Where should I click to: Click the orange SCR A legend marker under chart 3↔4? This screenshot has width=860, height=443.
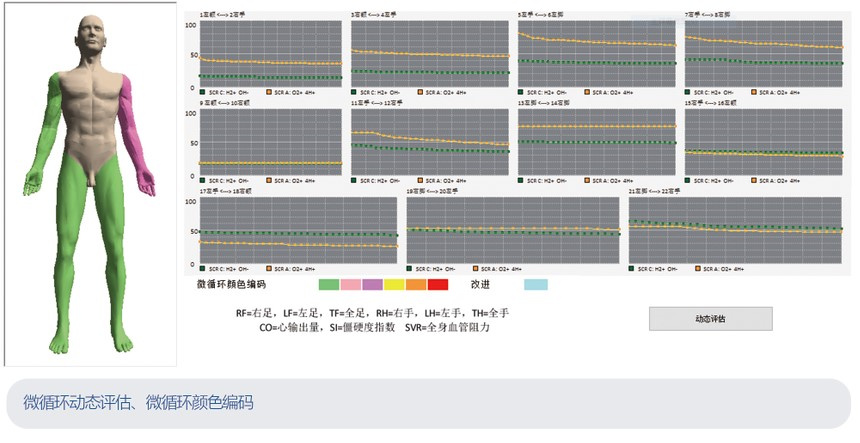point(420,91)
